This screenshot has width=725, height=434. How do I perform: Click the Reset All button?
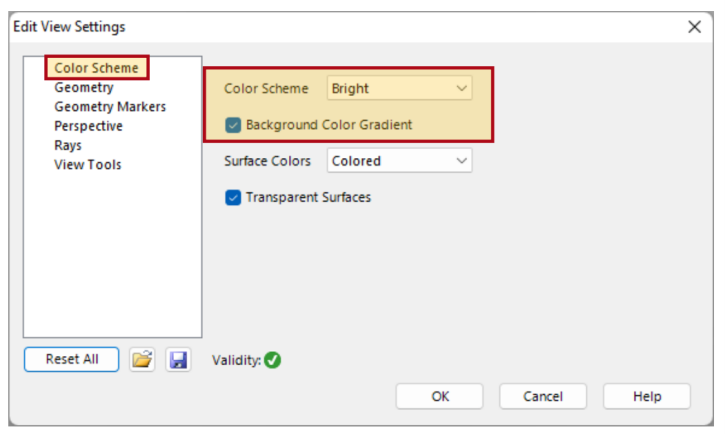[72, 359]
